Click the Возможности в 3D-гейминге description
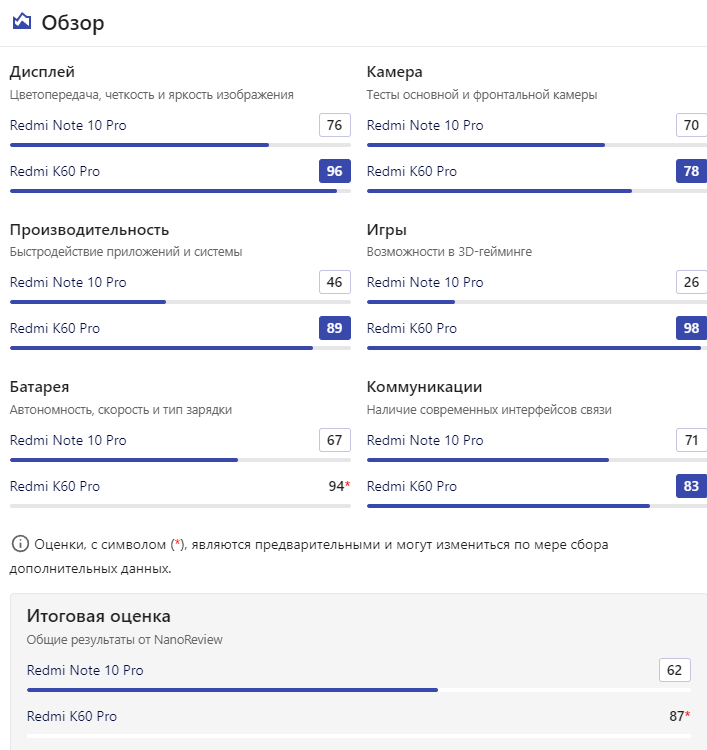The image size is (707, 750). point(449,252)
